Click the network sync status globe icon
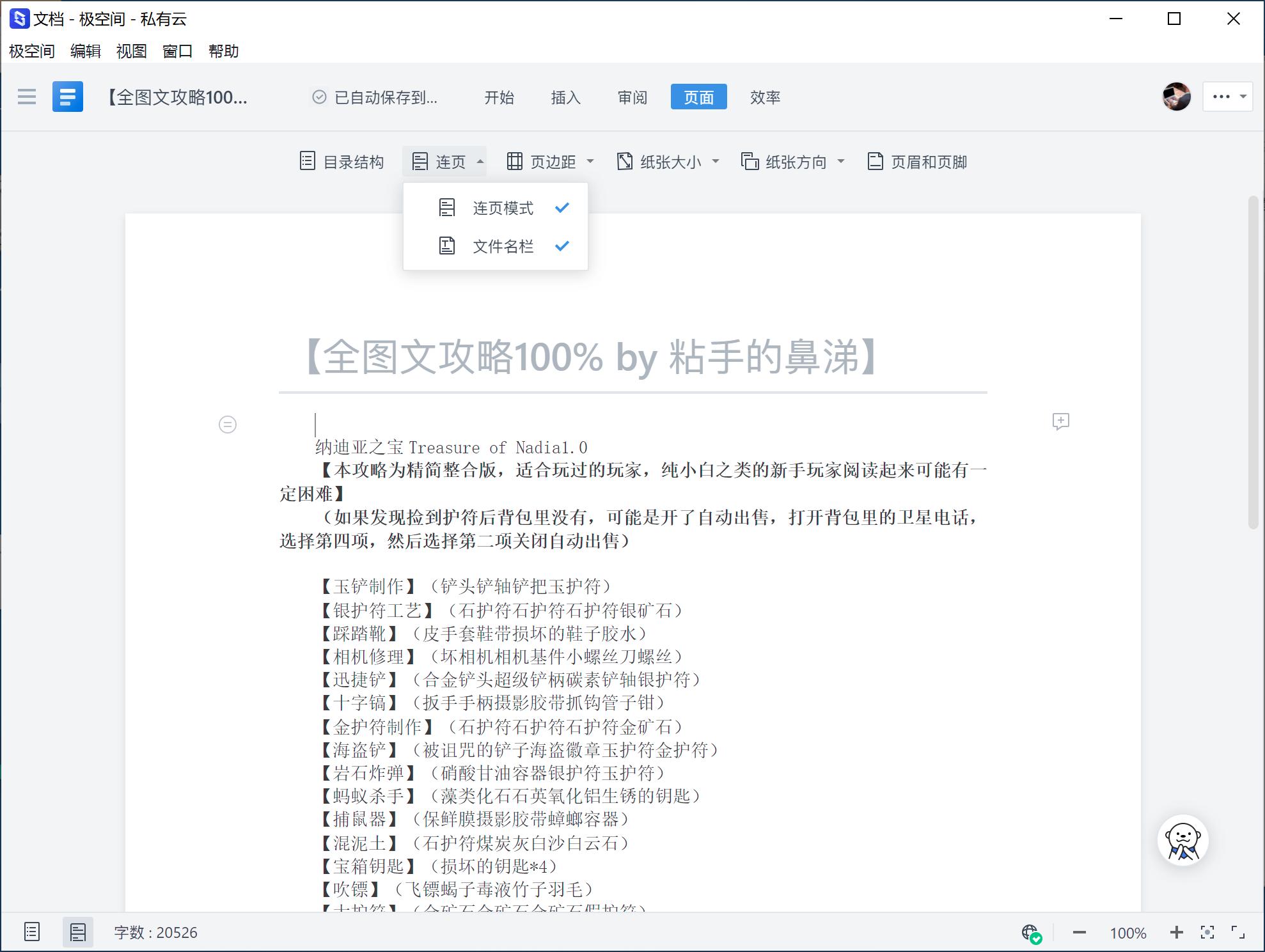This screenshot has width=1265, height=952. (1033, 932)
